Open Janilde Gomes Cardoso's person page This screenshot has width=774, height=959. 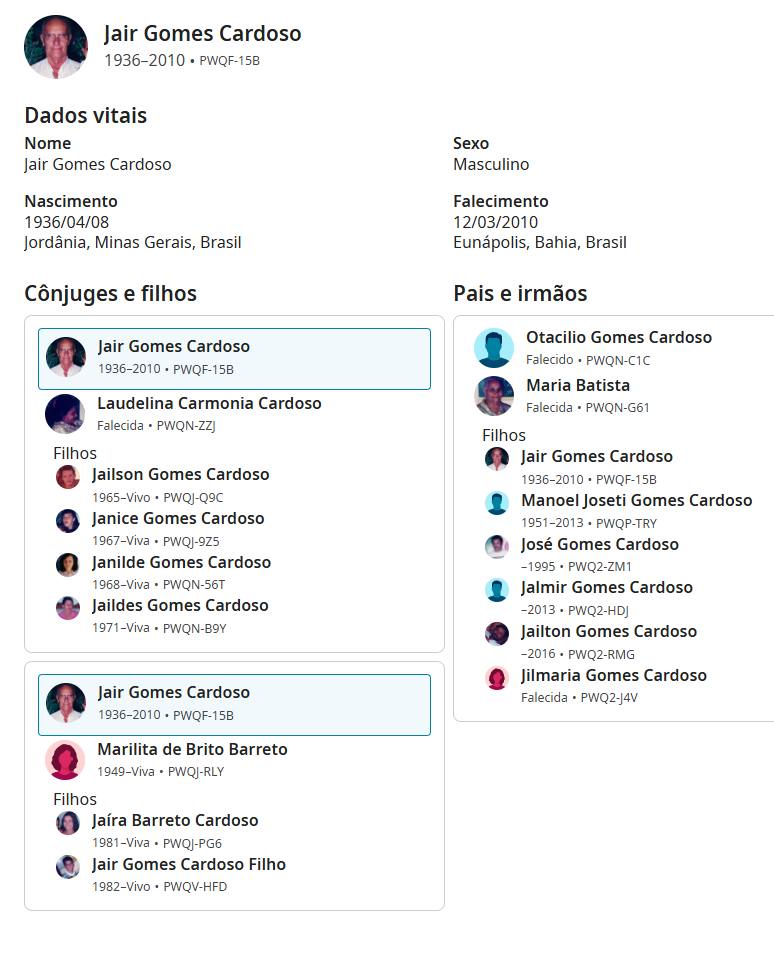[181, 562]
